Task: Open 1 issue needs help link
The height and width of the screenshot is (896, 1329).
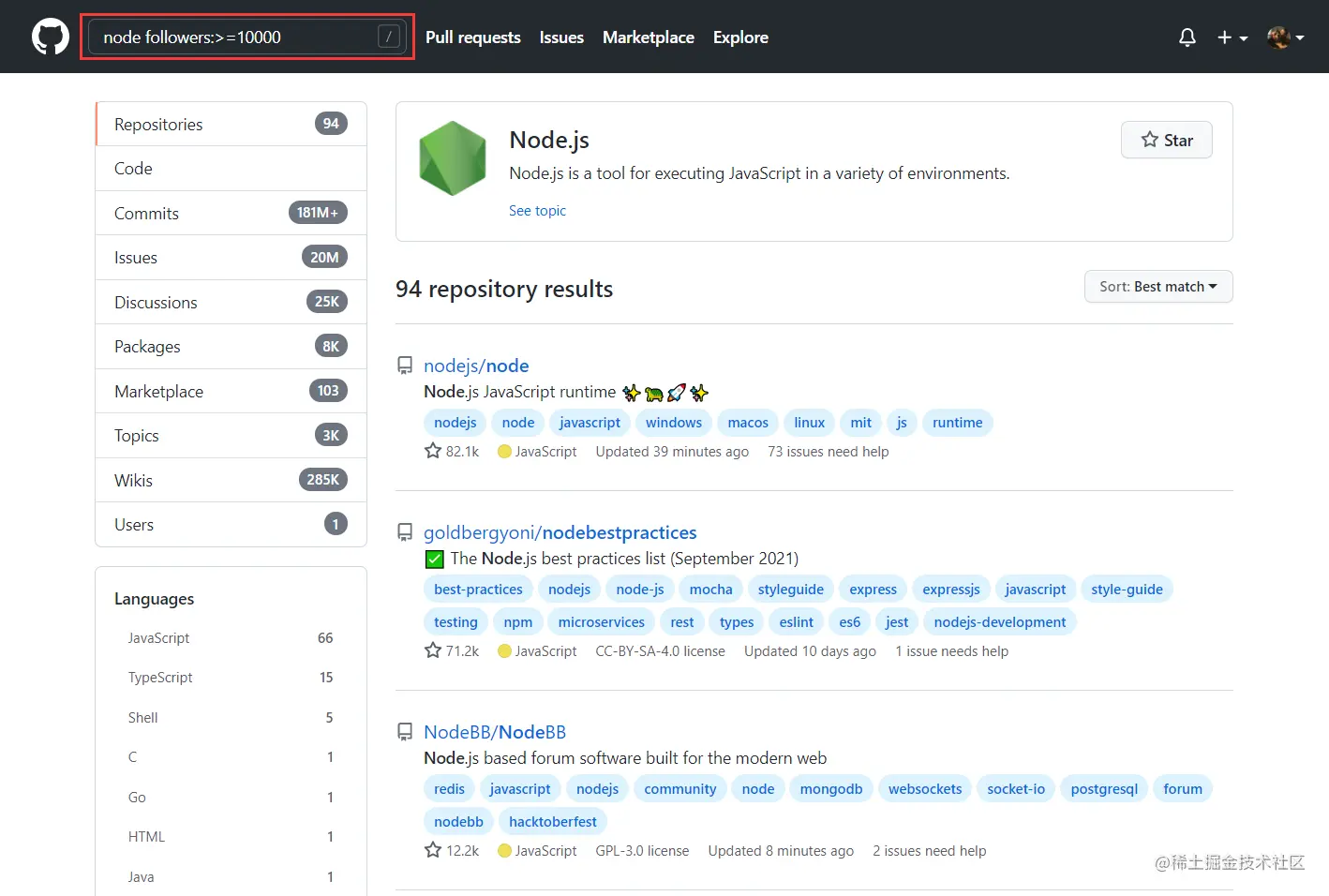Action: click(952, 651)
